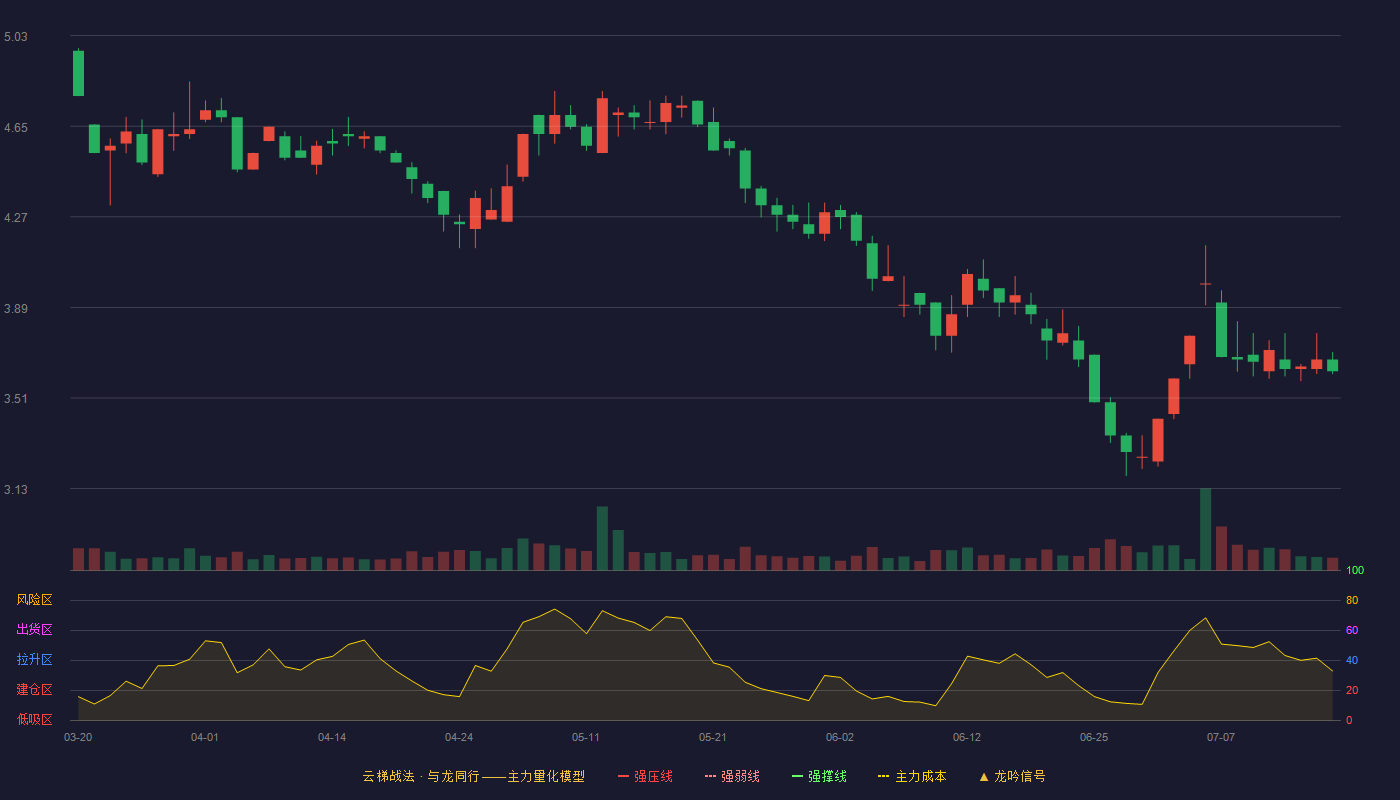Click the 3.13 price axis label
The width and height of the screenshot is (1400, 800).
(x=16, y=490)
